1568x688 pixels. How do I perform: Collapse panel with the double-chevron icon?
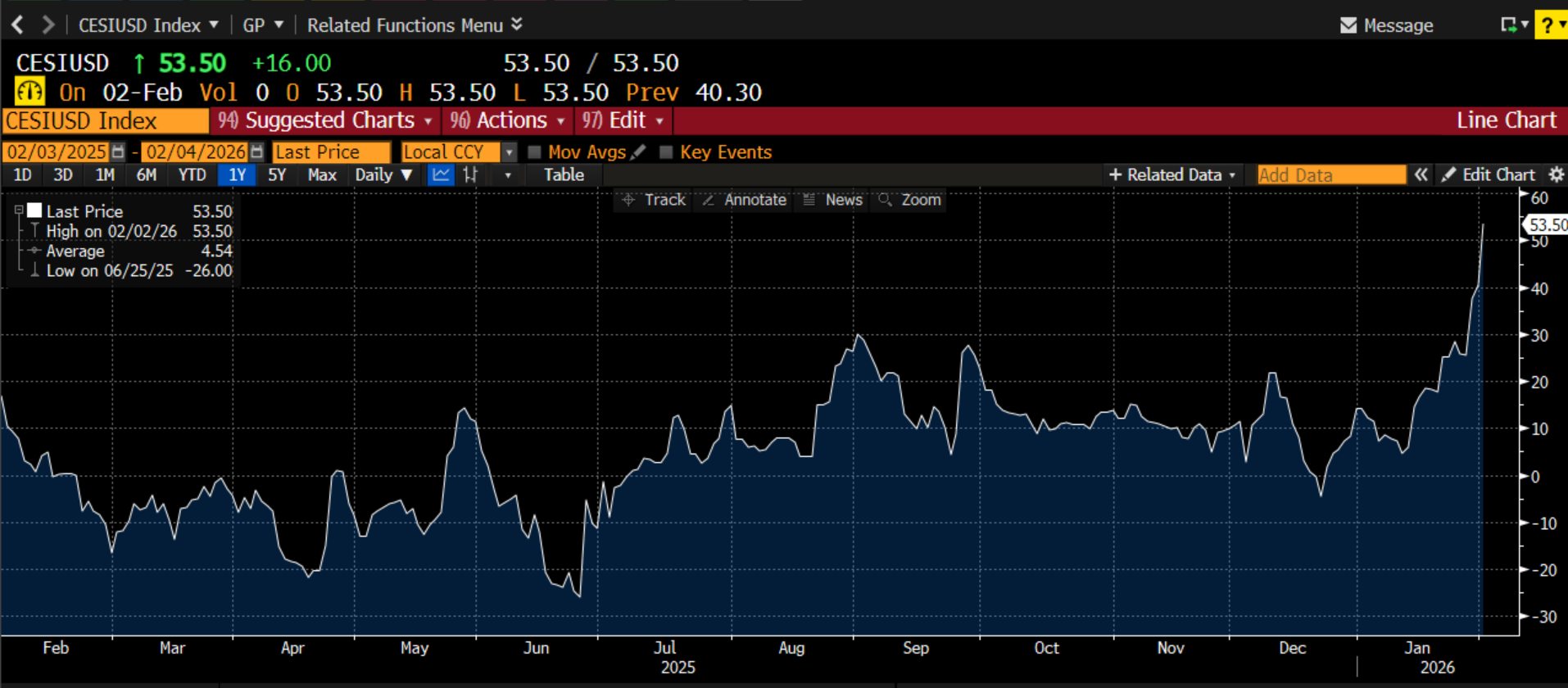pos(1421,174)
